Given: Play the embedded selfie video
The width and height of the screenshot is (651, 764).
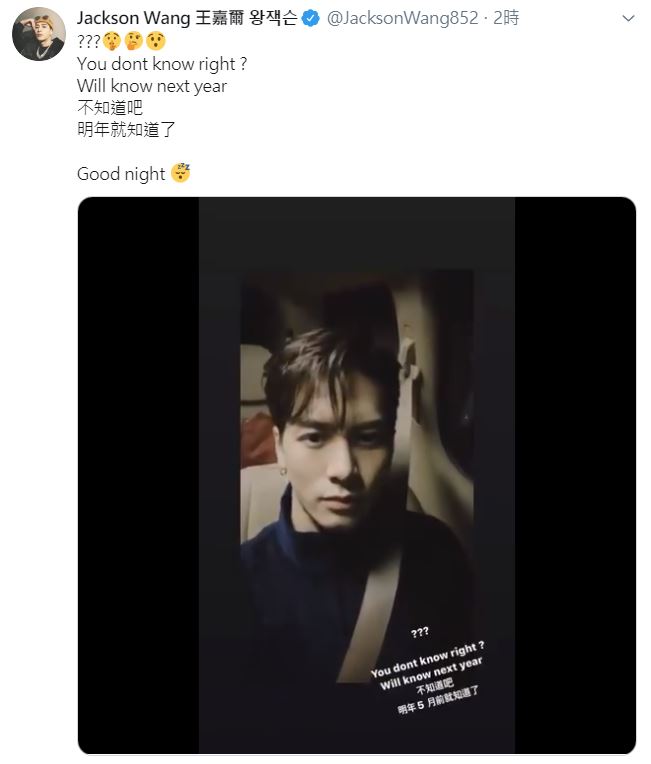Looking at the screenshot, I should tap(356, 475).
